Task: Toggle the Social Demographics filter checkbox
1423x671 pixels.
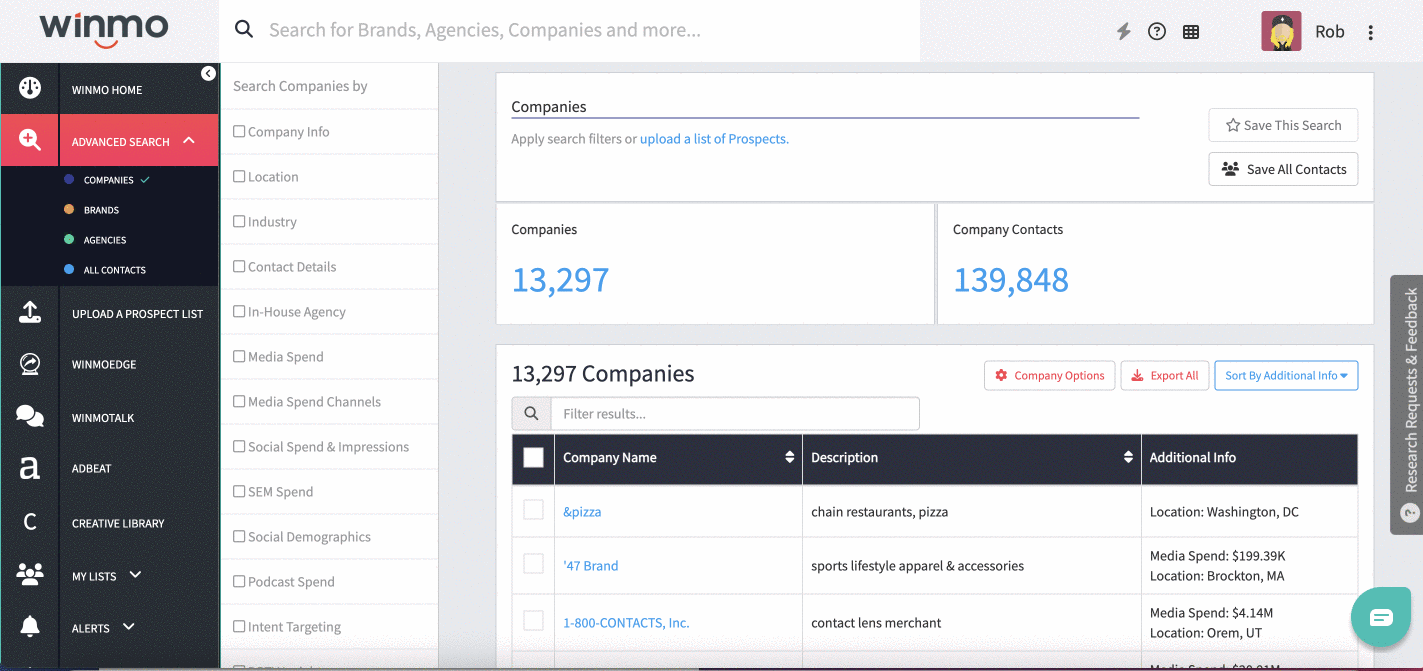Action: [239, 536]
